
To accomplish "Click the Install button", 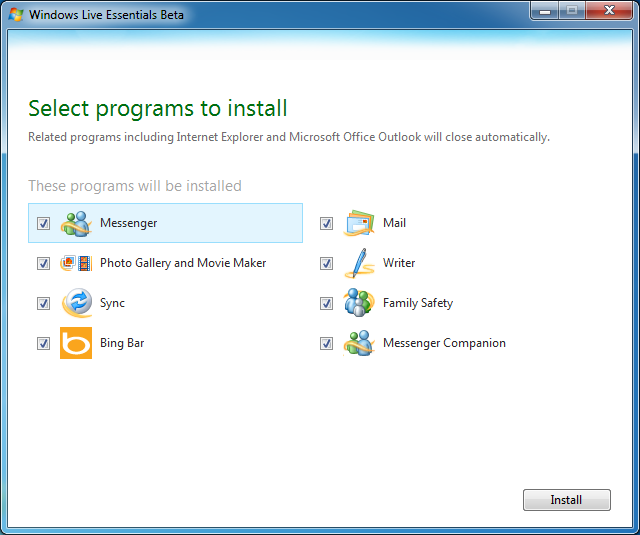I will [x=567, y=500].
